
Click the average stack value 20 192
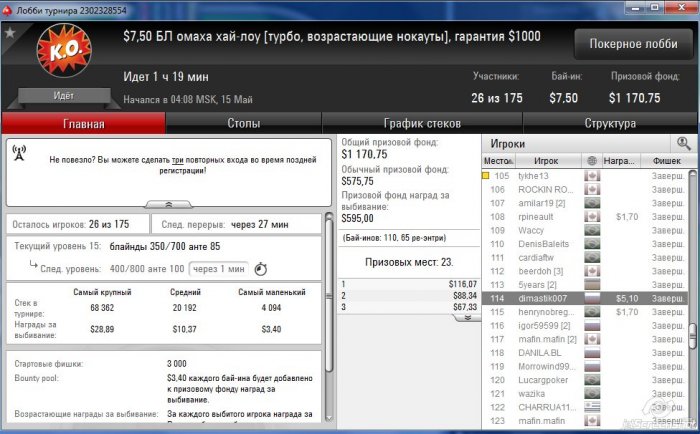[x=184, y=308]
